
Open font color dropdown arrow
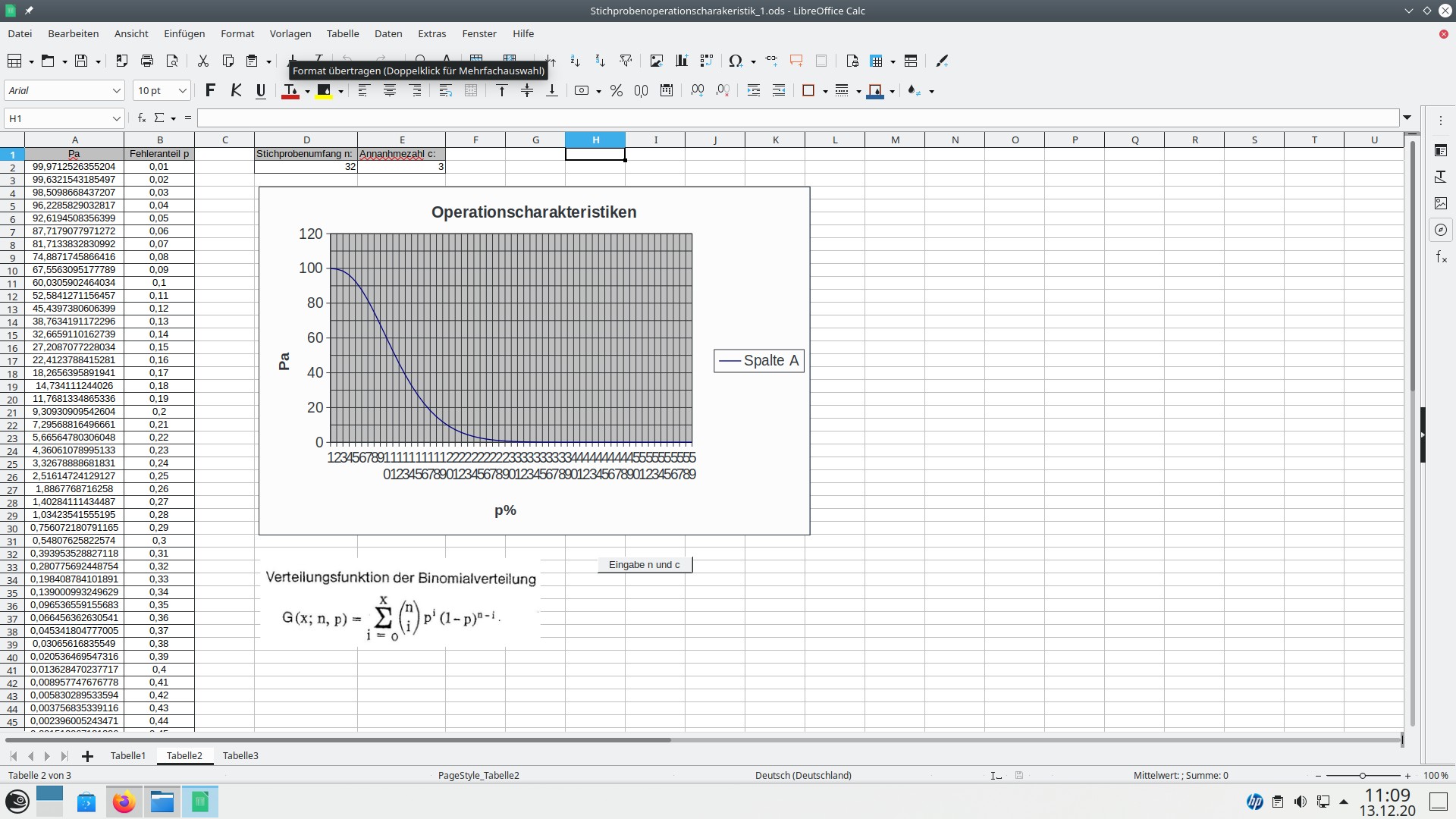click(307, 91)
